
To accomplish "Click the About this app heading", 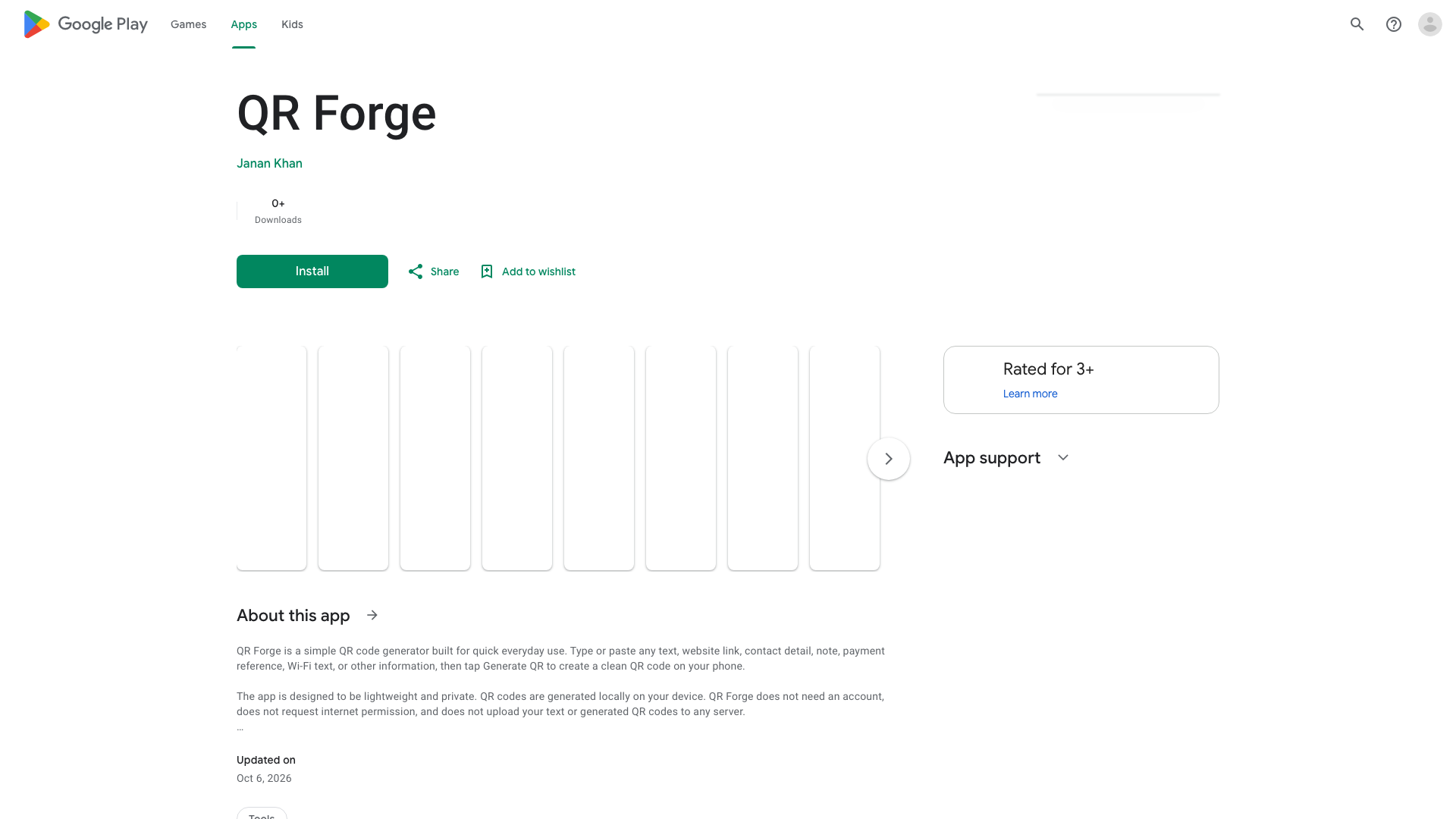I will pyautogui.click(x=293, y=615).
